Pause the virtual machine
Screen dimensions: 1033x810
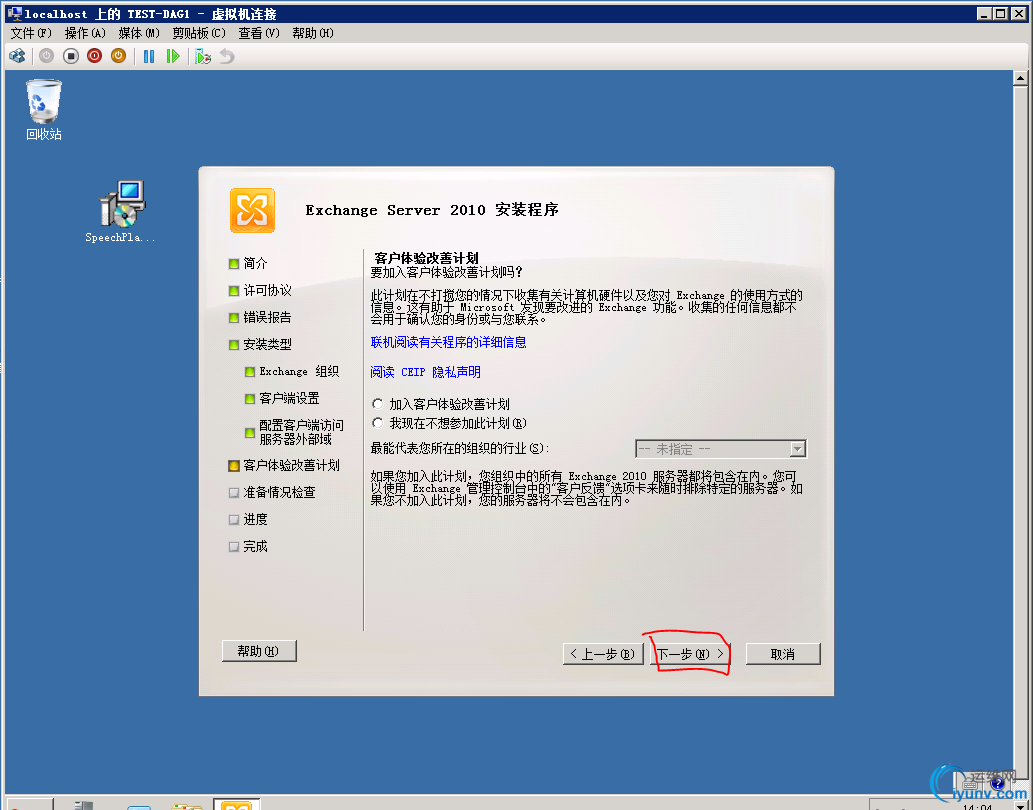pyautogui.click(x=149, y=57)
